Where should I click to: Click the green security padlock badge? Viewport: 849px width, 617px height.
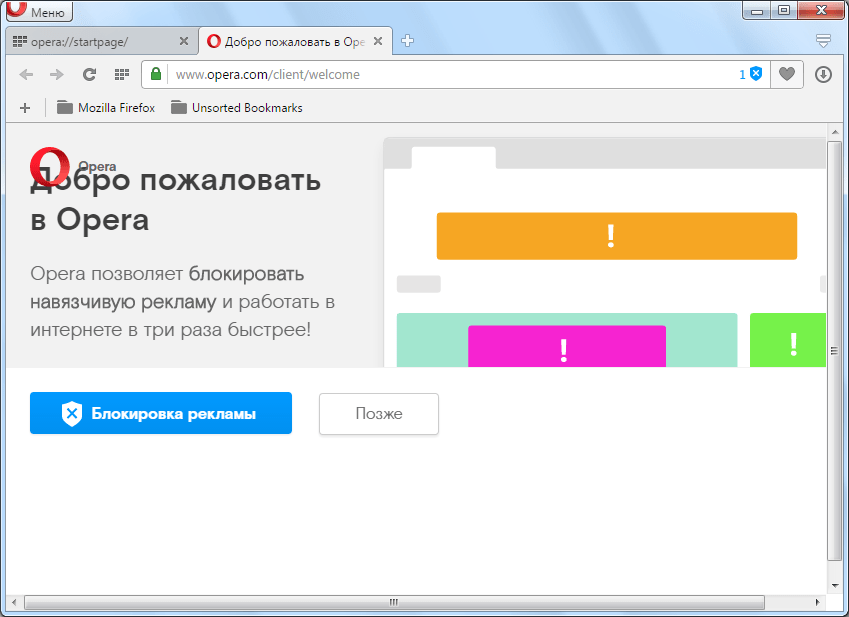tap(155, 74)
